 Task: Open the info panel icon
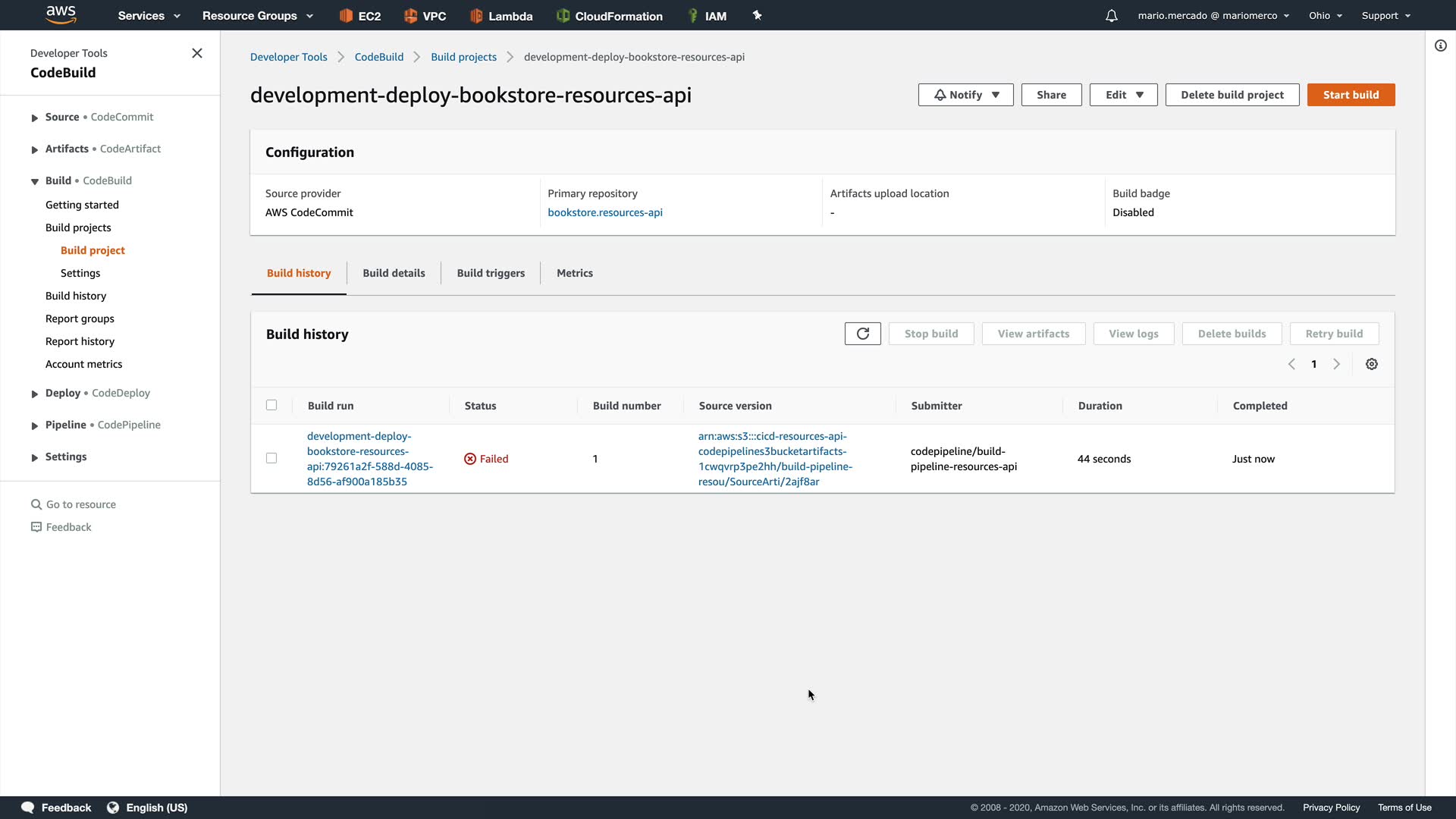[x=1440, y=45]
